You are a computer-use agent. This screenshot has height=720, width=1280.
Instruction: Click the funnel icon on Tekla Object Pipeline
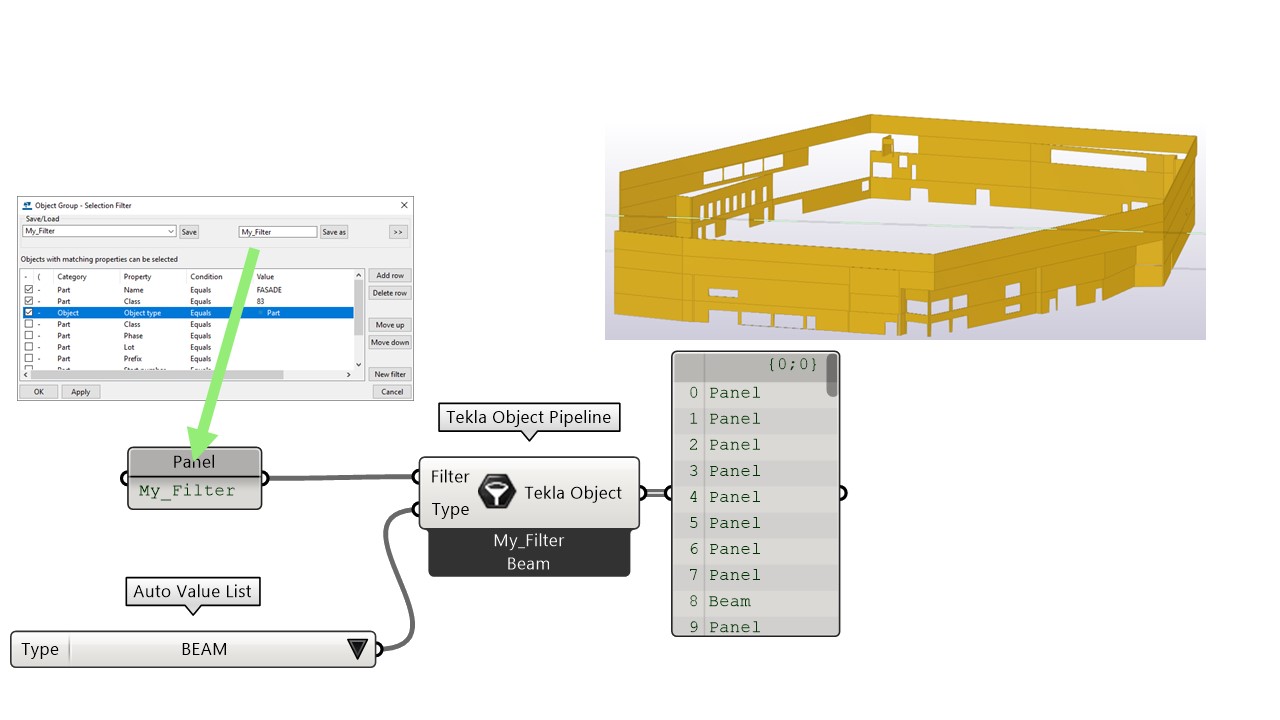pos(497,492)
